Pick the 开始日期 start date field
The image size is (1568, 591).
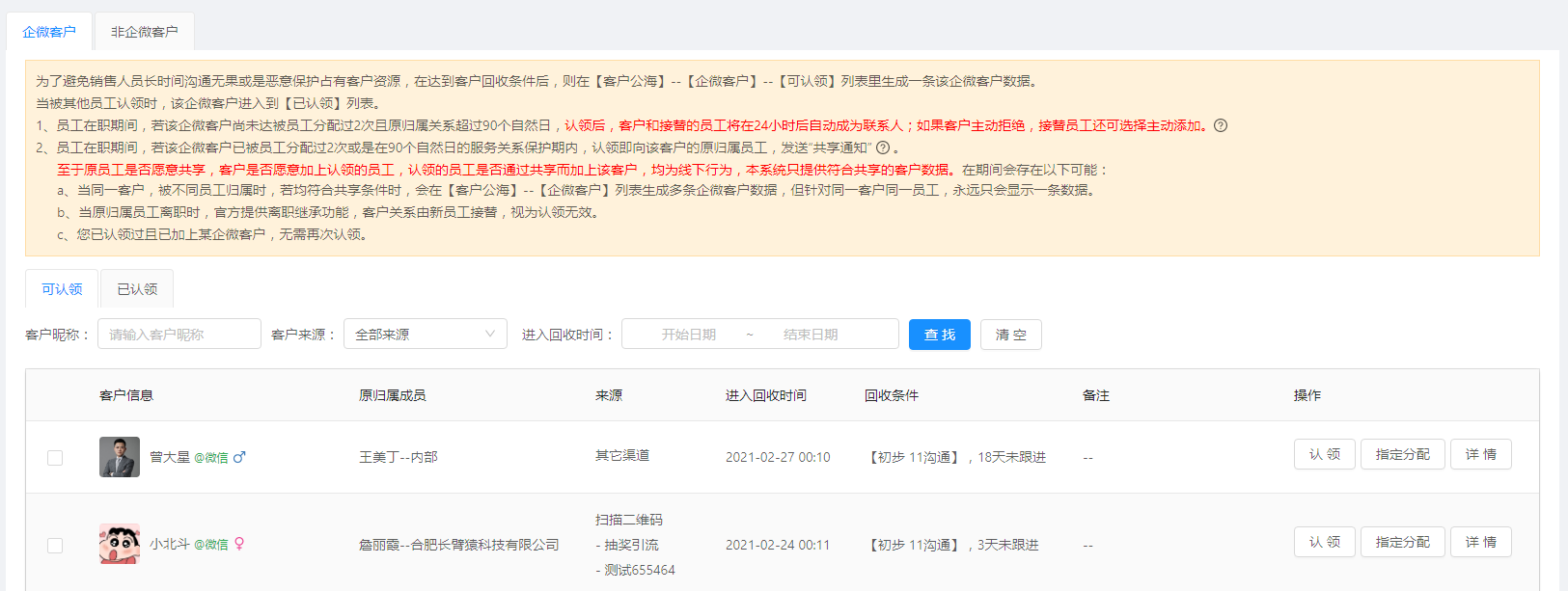(x=688, y=335)
